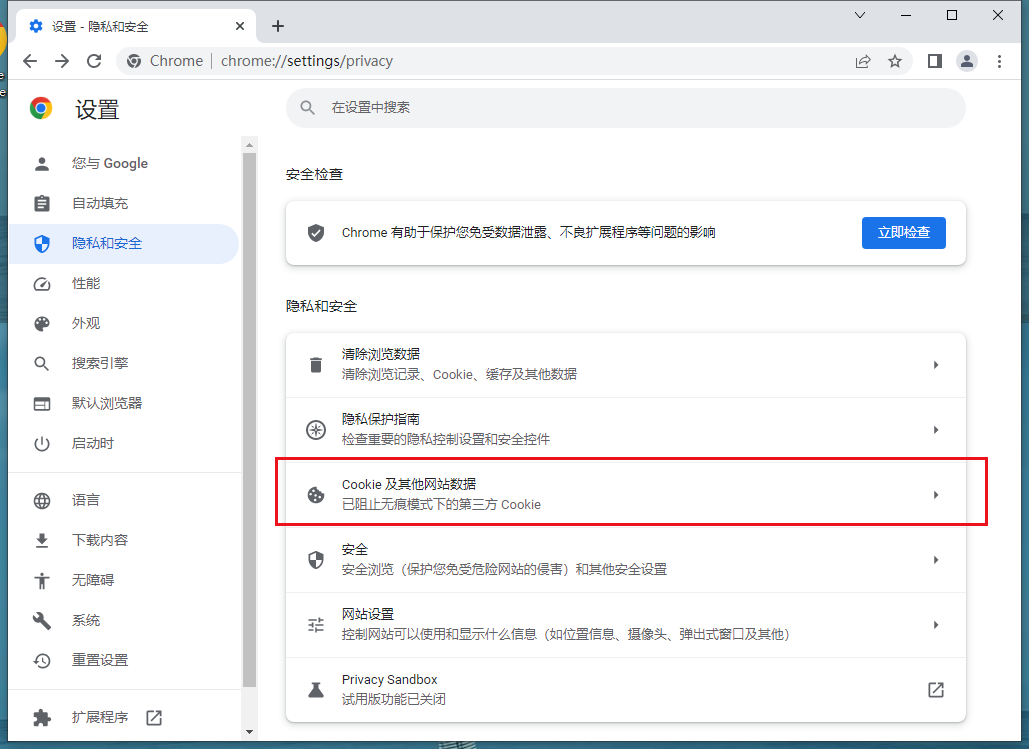Click the search field 在设置中搜索
Viewport: 1029px width, 749px height.
[x=625, y=108]
